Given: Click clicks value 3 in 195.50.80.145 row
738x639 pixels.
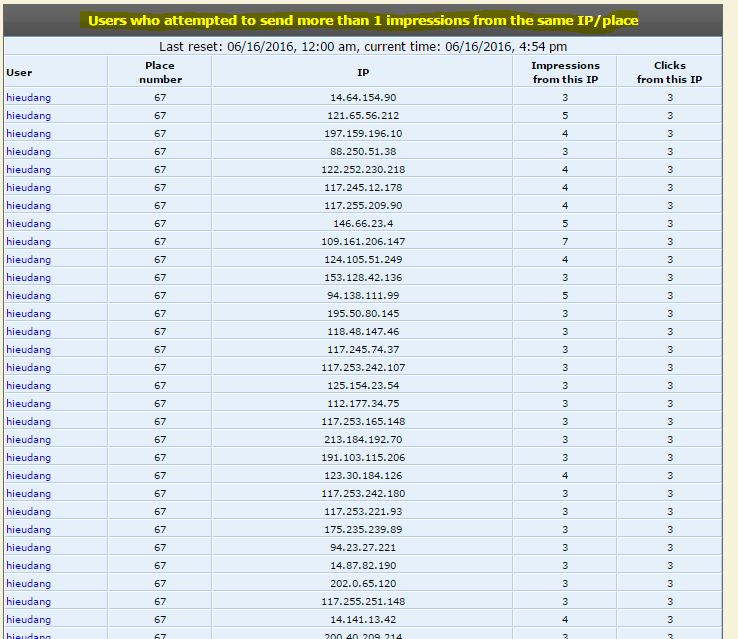Looking at the screenshot, I should point(670,313).
